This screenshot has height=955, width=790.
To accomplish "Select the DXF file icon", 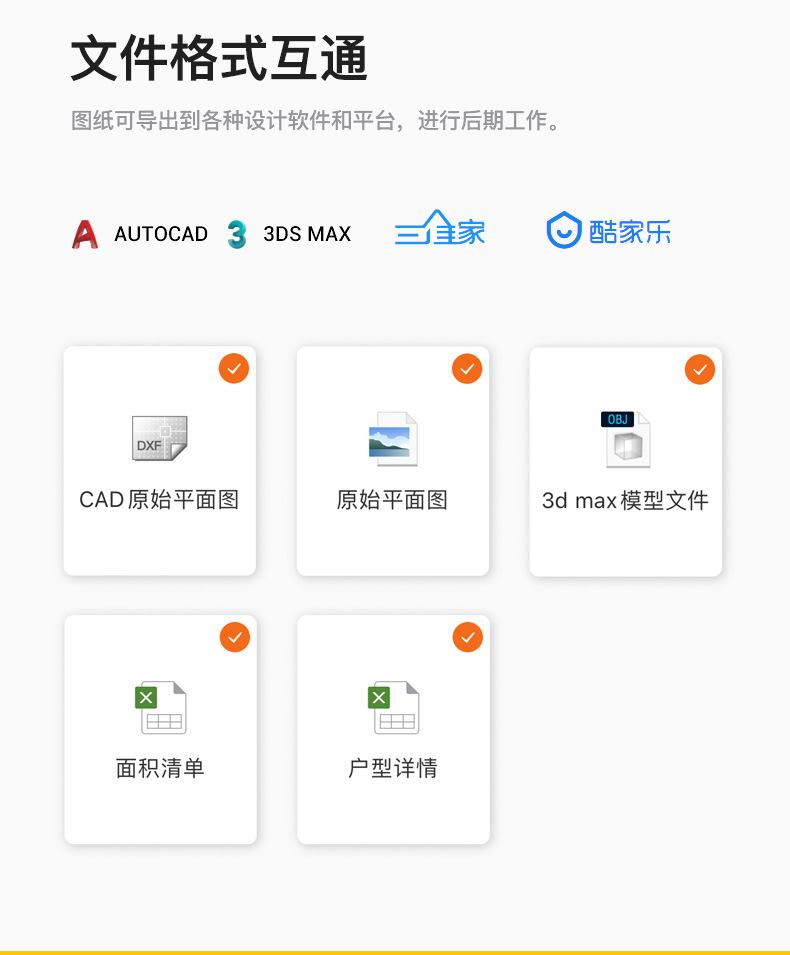I will pyautogui.click(x=160, y=439).
